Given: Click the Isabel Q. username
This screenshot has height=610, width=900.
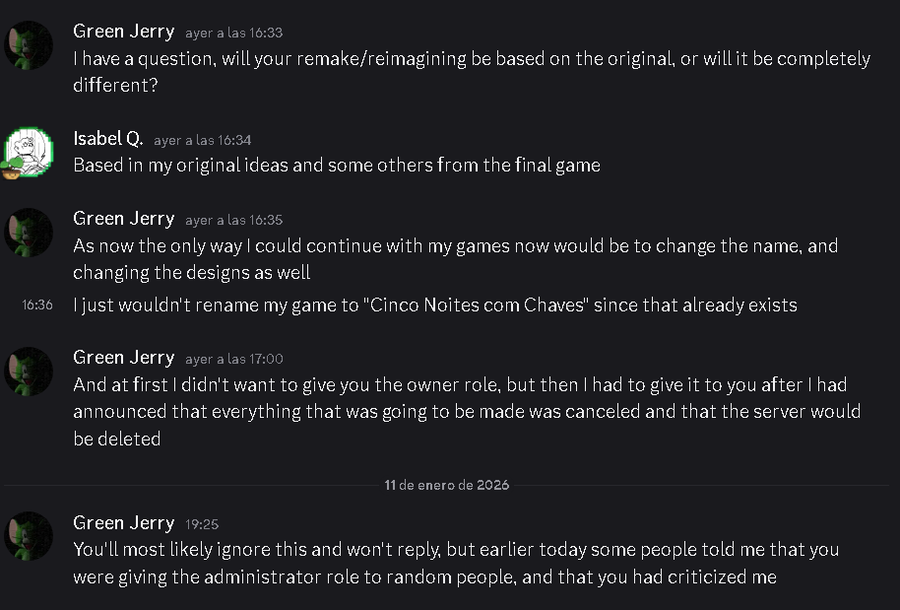Looking at the screenshot, I should tap(108, 139).
